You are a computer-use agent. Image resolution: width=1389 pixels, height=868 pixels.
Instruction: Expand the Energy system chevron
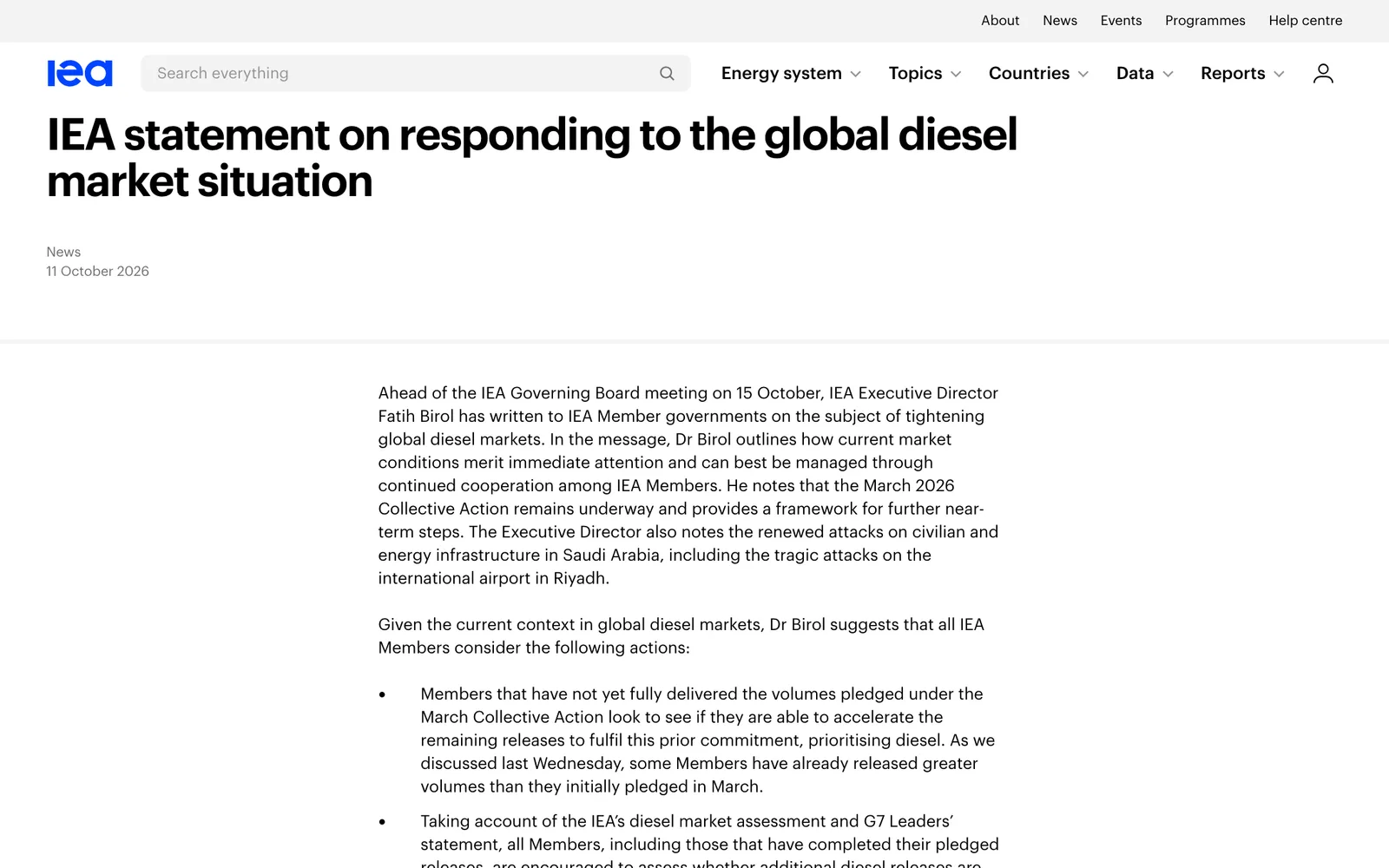click(856, 75)
